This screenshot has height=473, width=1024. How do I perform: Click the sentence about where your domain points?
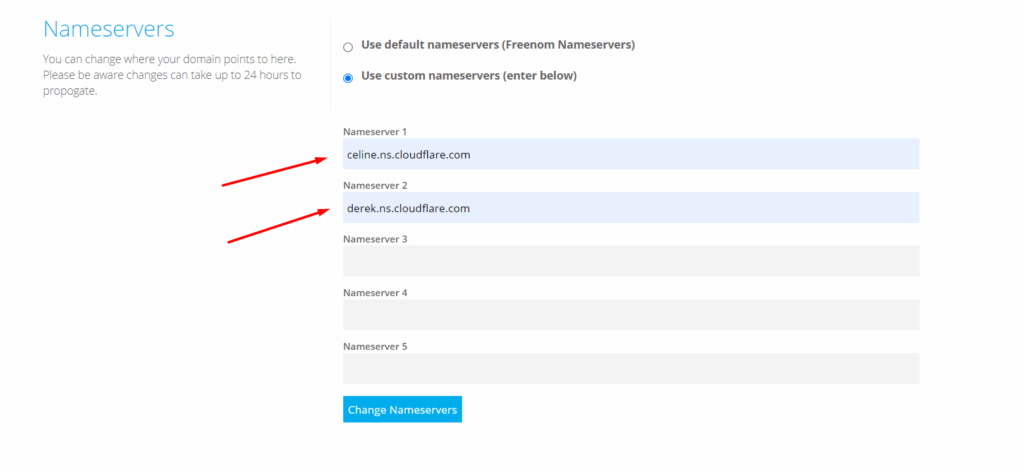point(169,59)
